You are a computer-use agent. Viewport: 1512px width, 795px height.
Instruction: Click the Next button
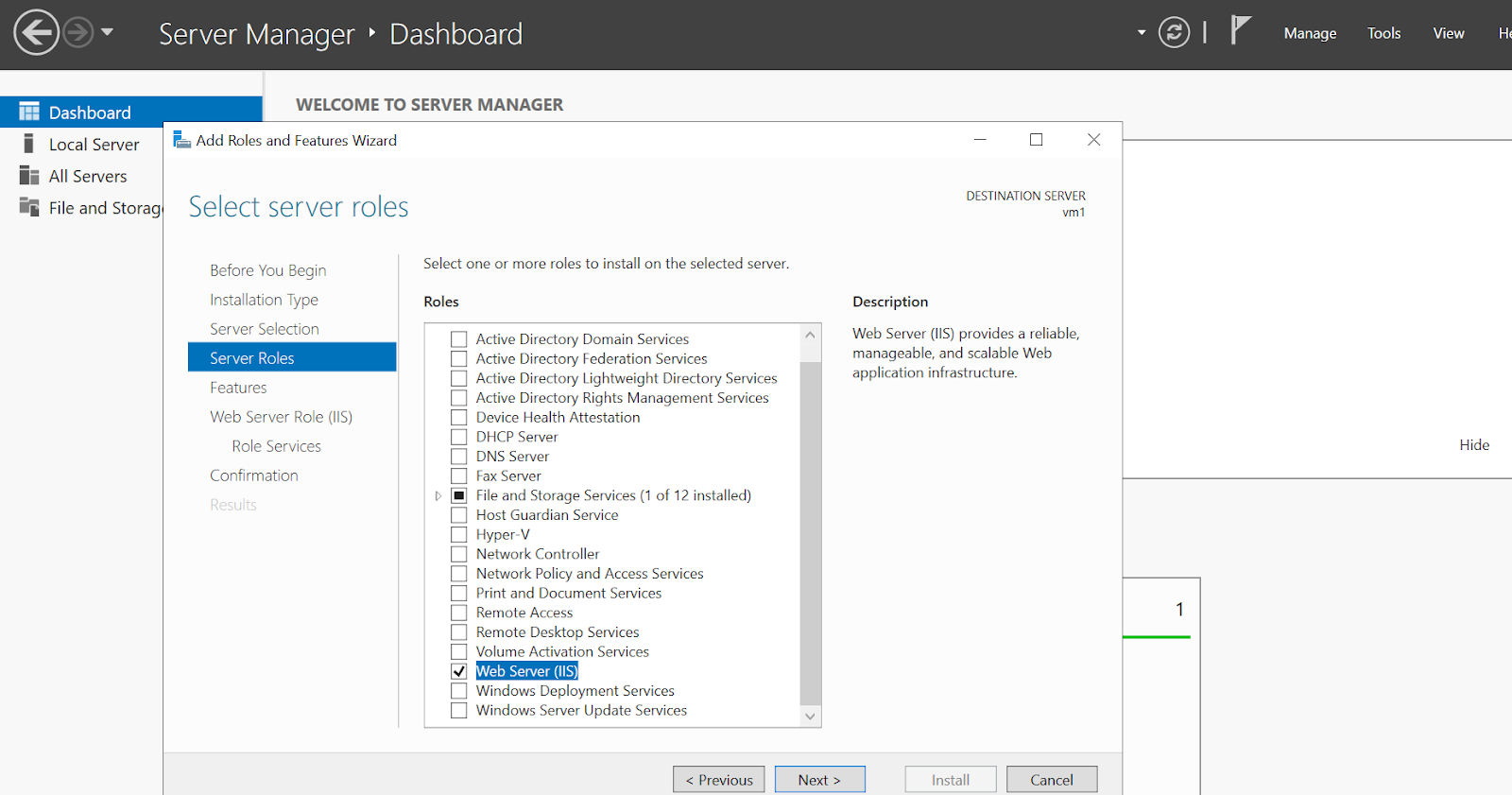pyautogui.click(x=820, y=780)
